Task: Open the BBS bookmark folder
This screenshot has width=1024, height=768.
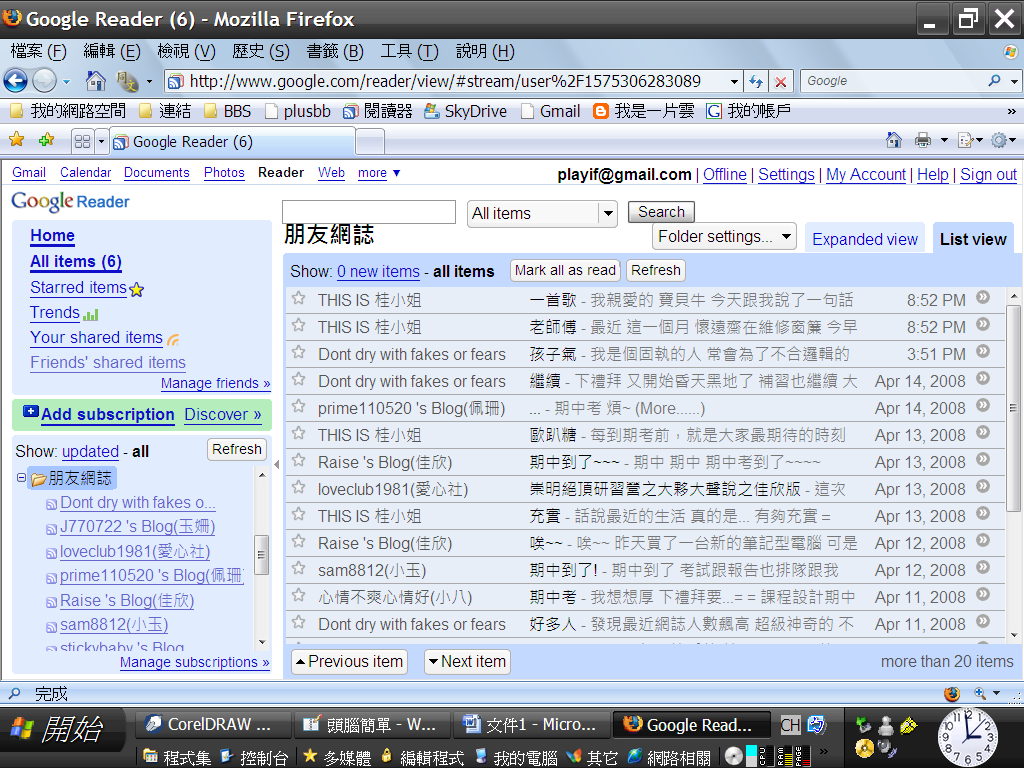Action: pos(227,111)
